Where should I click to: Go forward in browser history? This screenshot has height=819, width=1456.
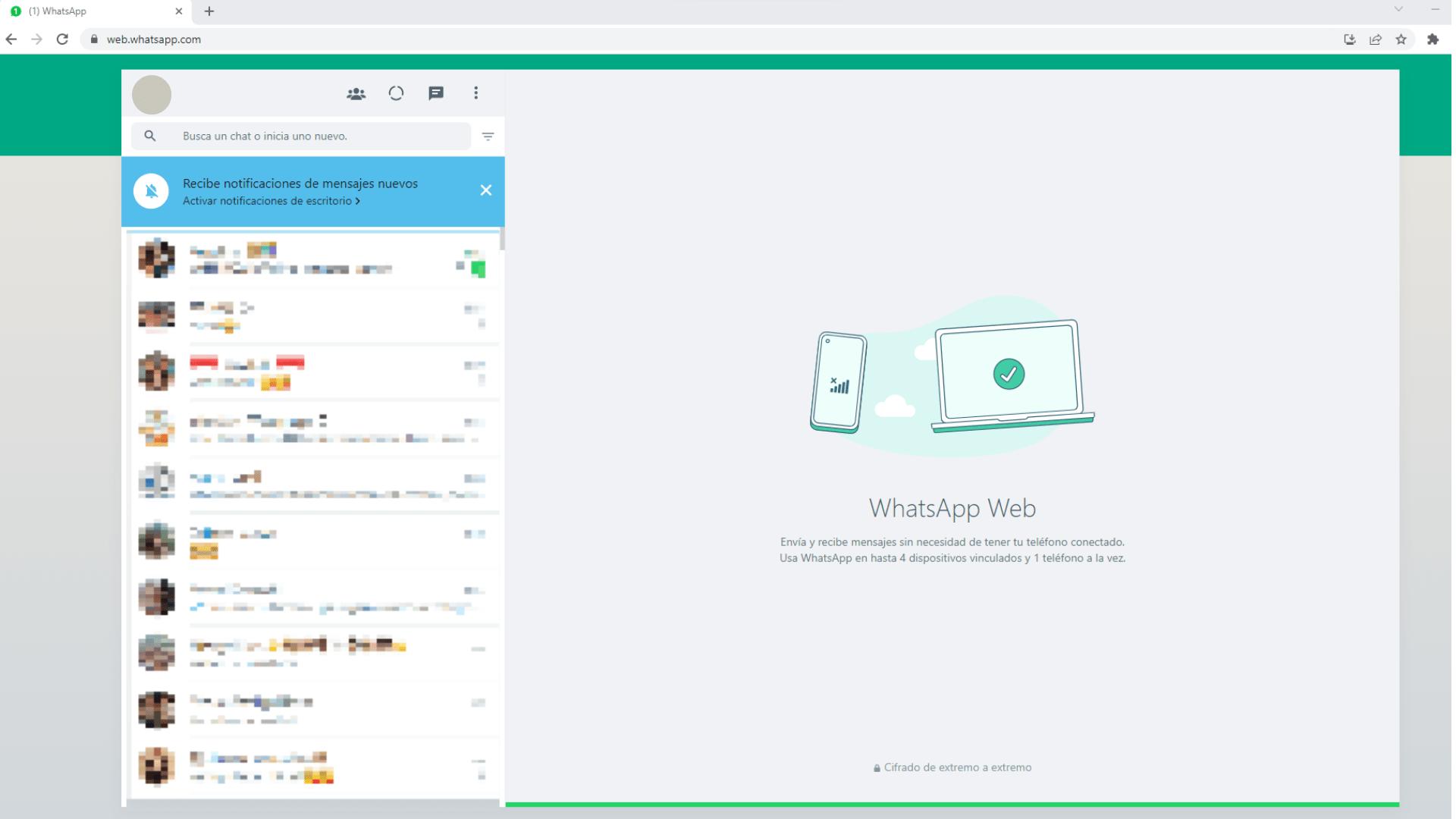coord(36,39)
